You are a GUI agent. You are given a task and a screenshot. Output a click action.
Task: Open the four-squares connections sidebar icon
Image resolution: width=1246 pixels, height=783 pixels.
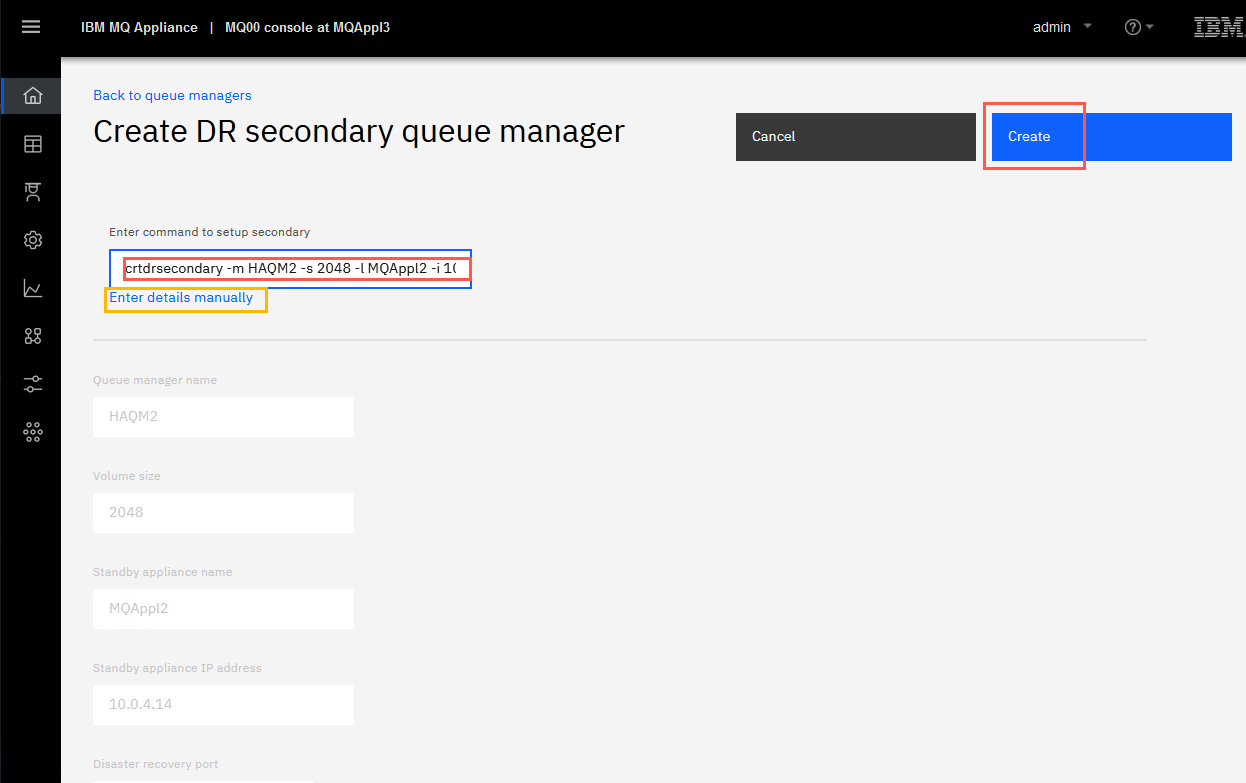33,336
